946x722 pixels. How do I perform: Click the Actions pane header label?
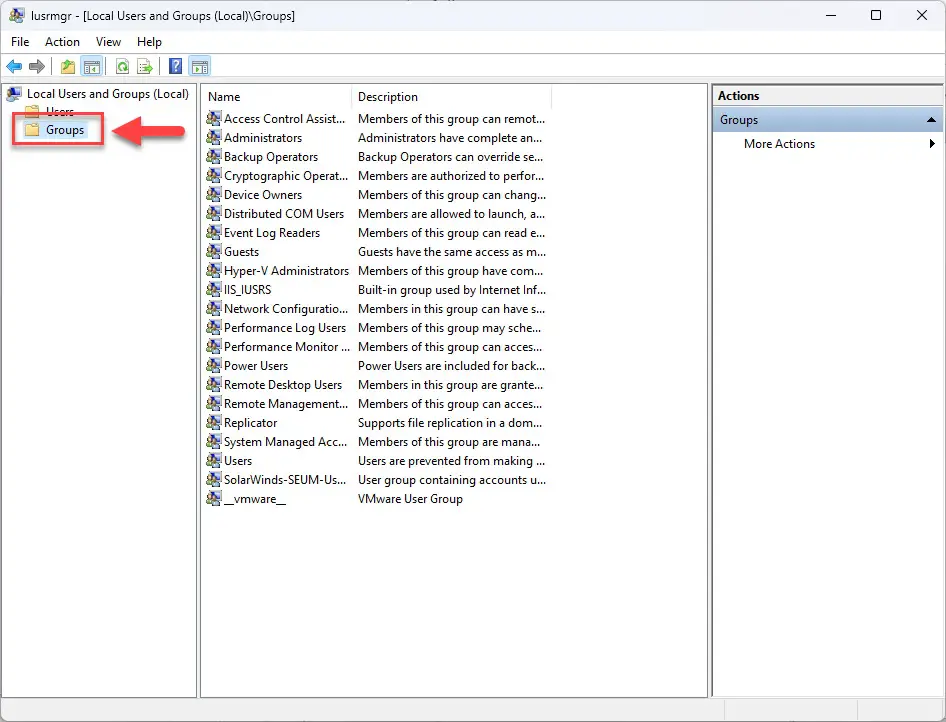738,96
